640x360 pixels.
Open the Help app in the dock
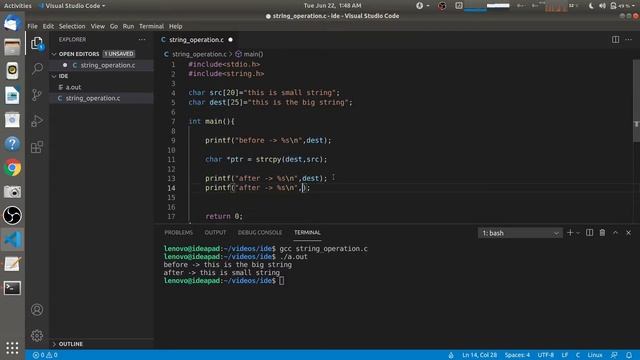[x=12, y=144]
